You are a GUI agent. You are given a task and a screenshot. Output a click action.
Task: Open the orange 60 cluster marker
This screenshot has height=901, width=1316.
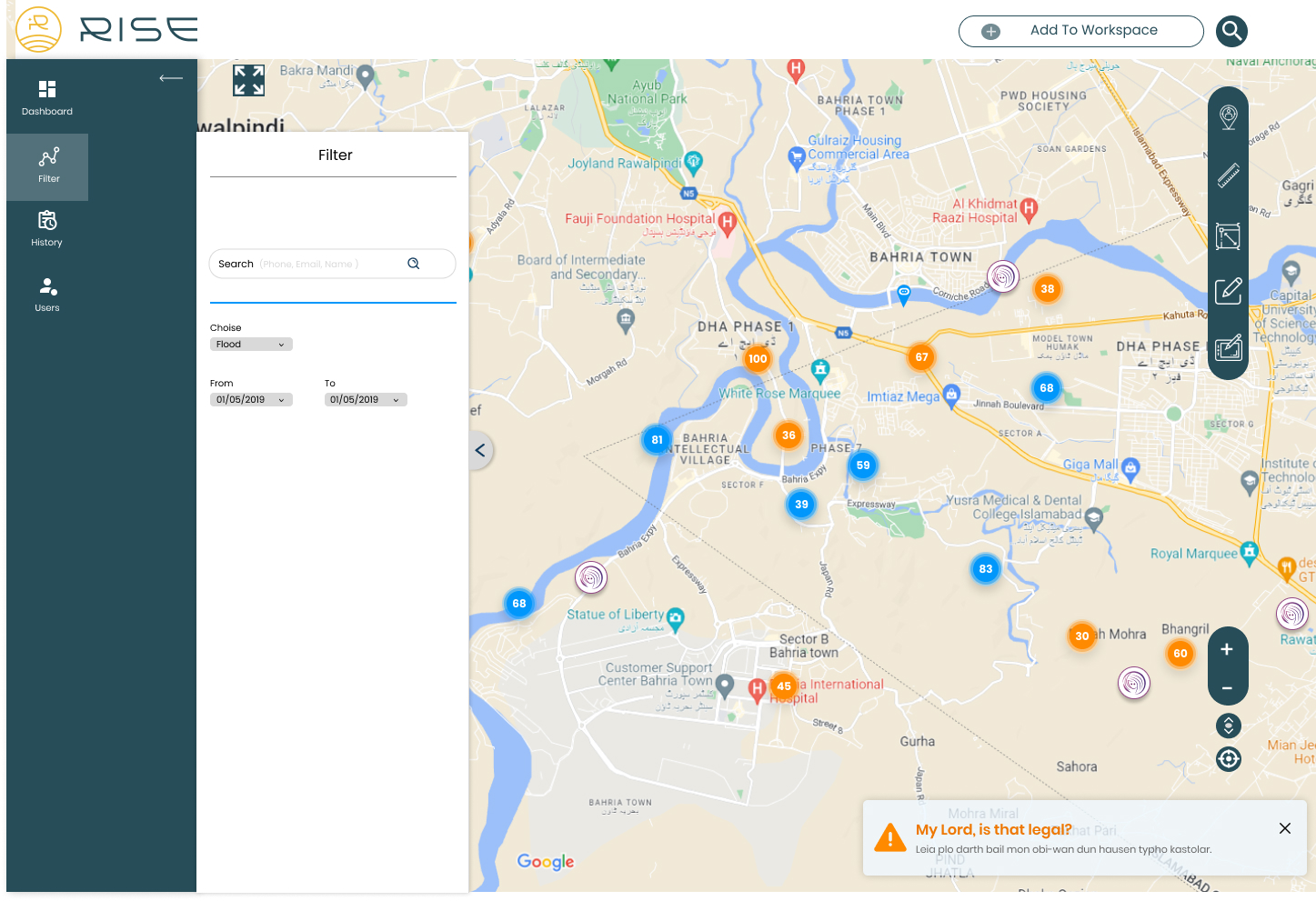tap(1180, 654)
